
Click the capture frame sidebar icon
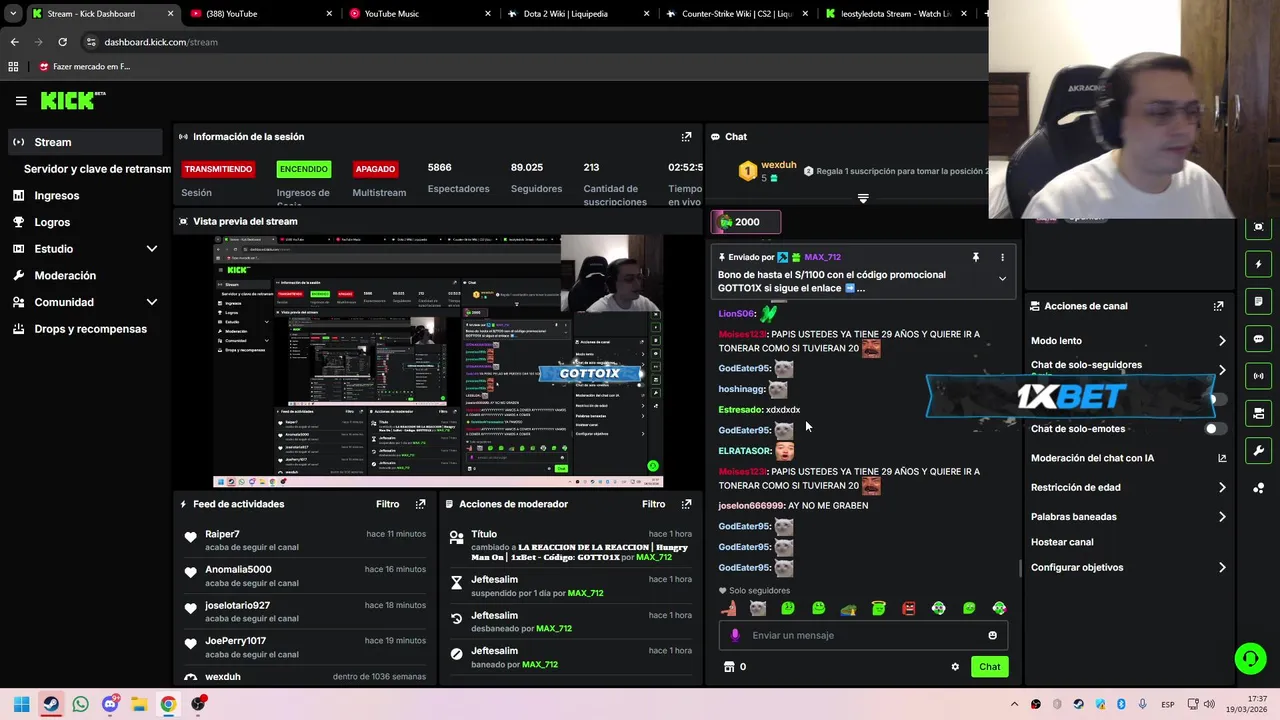coord(1258,227)
